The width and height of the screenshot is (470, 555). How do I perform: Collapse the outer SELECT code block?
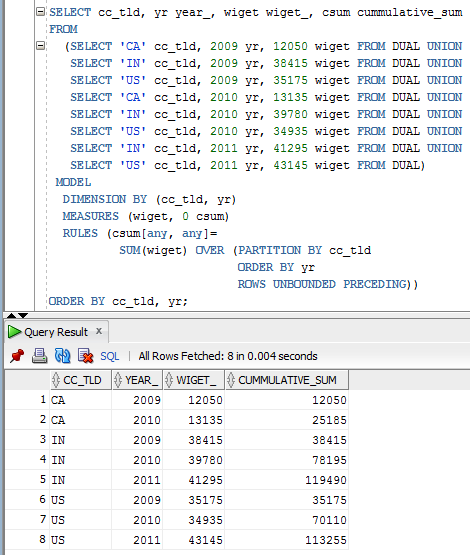[x=41, y=12]
